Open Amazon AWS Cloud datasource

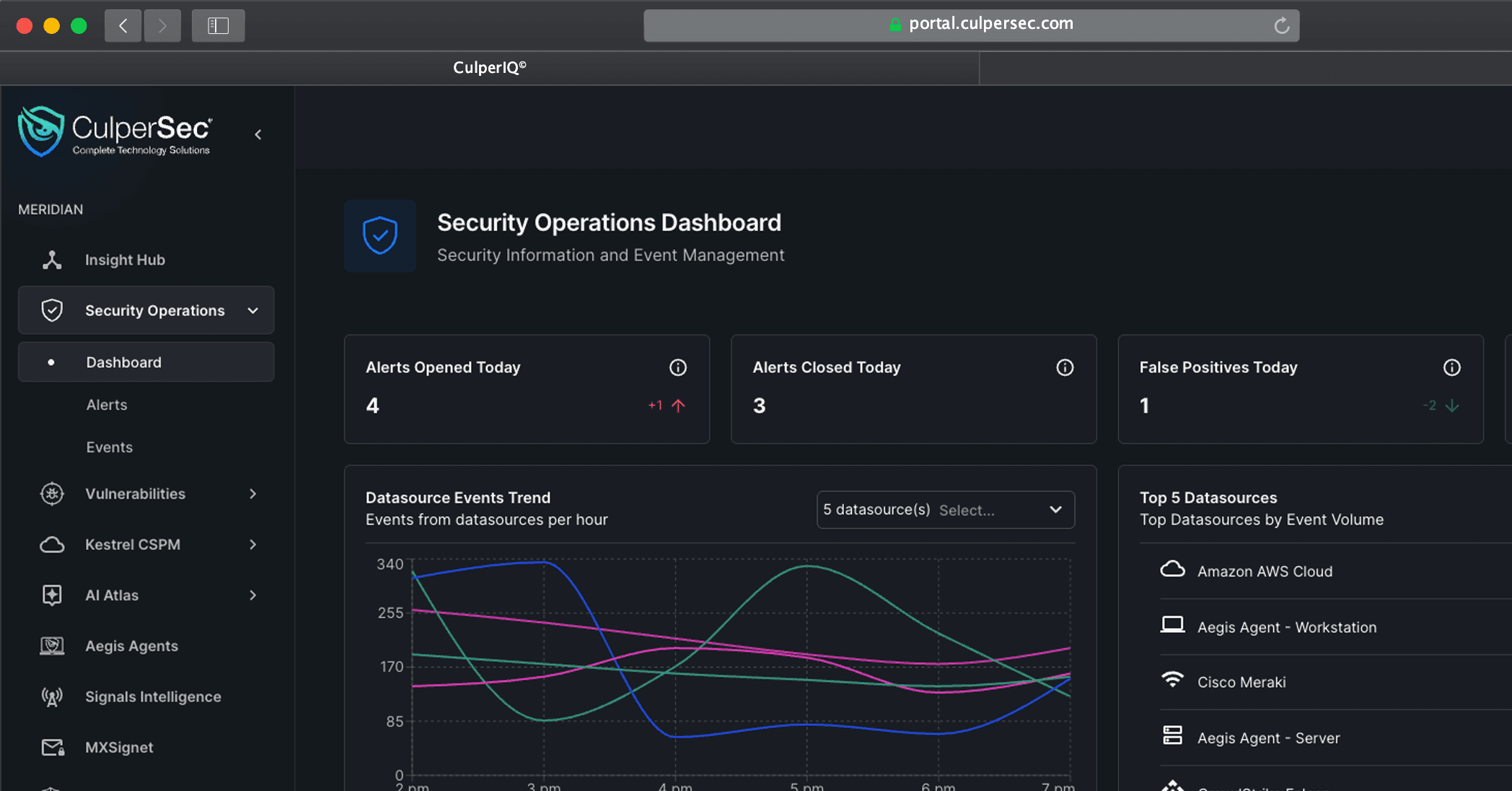pyautogui.click(x=1265, y=572)
